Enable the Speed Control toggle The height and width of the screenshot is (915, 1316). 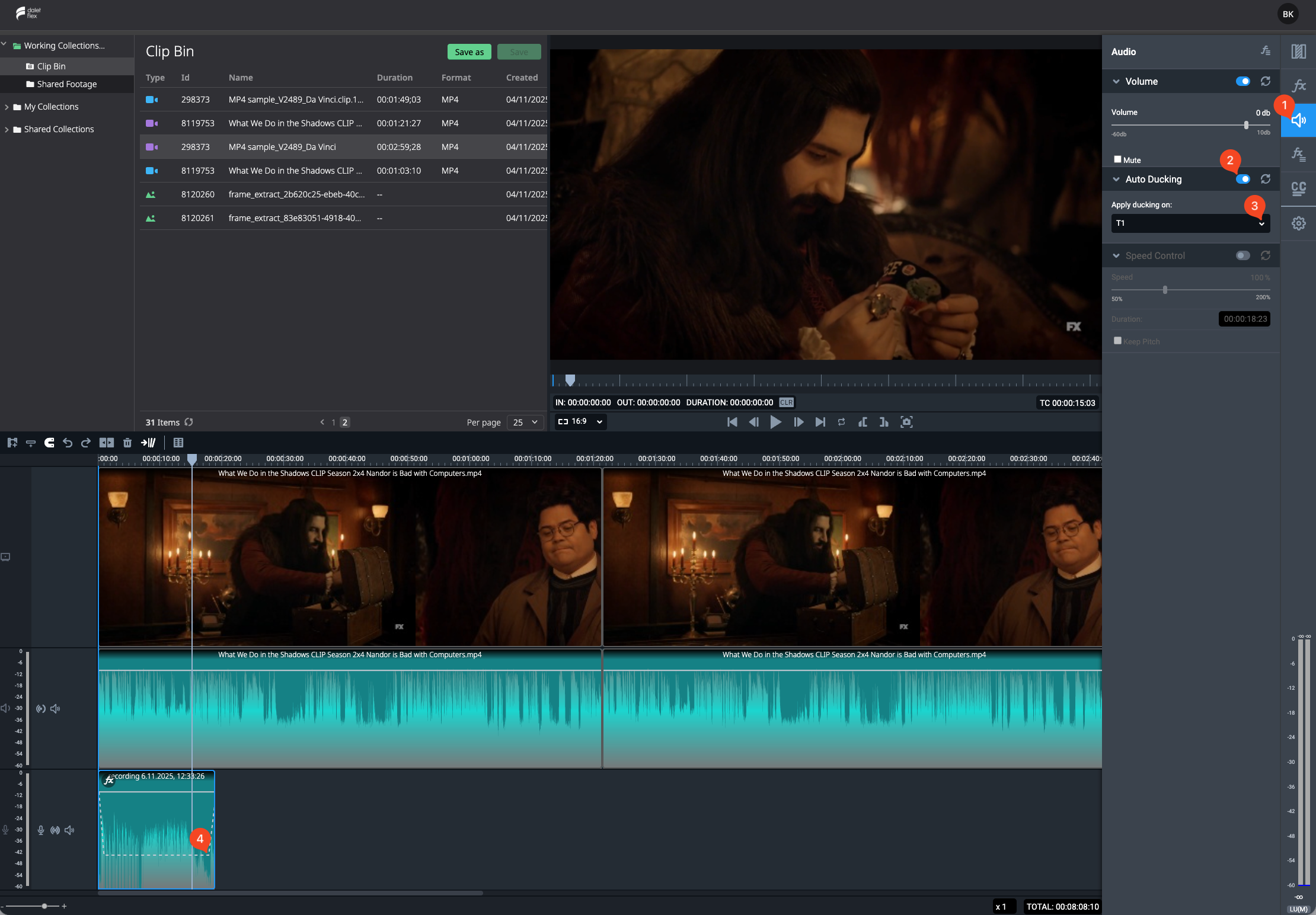tap(1243, 255)
